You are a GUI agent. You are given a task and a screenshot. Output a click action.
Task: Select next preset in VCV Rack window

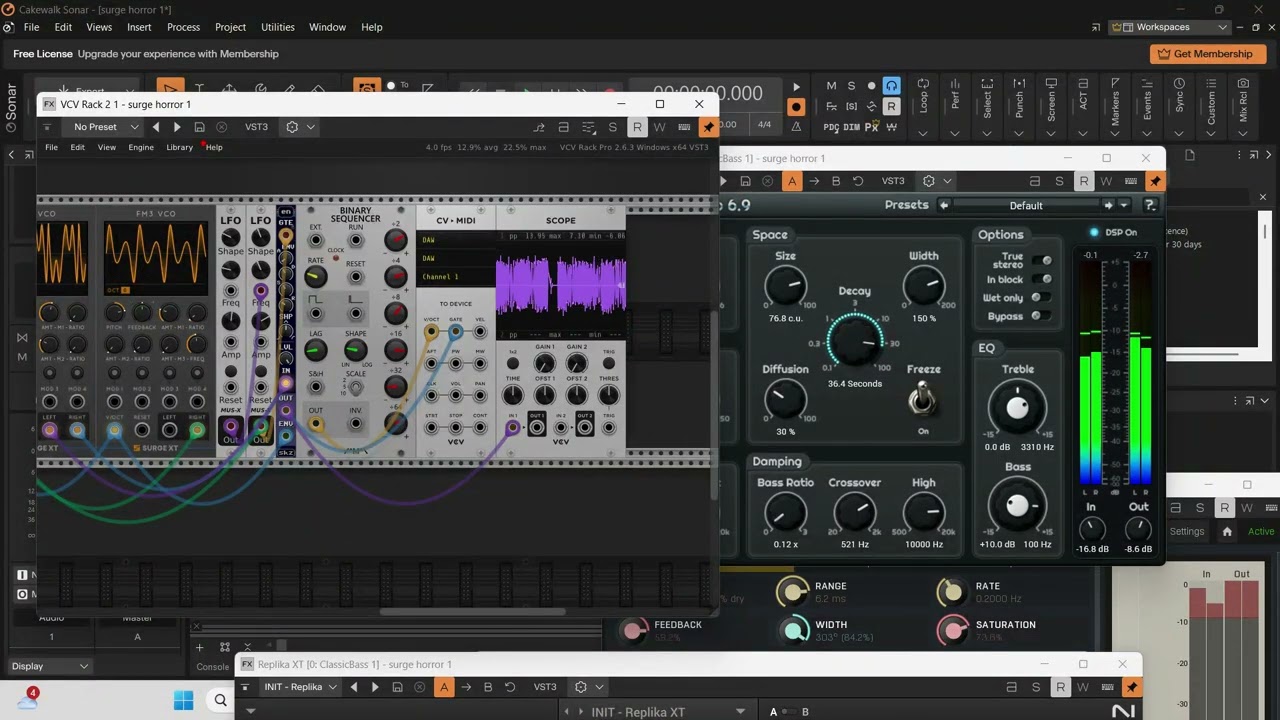point(177,127)
